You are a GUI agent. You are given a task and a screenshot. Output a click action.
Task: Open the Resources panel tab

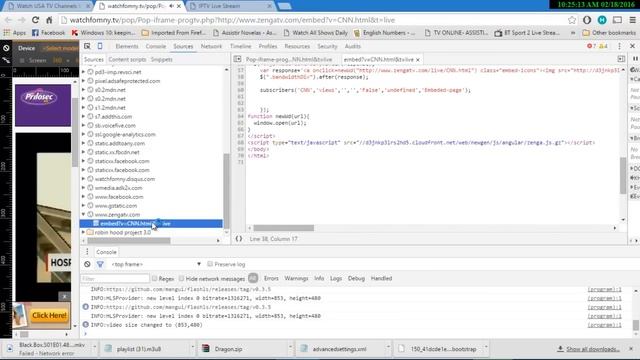click(297, 46)
